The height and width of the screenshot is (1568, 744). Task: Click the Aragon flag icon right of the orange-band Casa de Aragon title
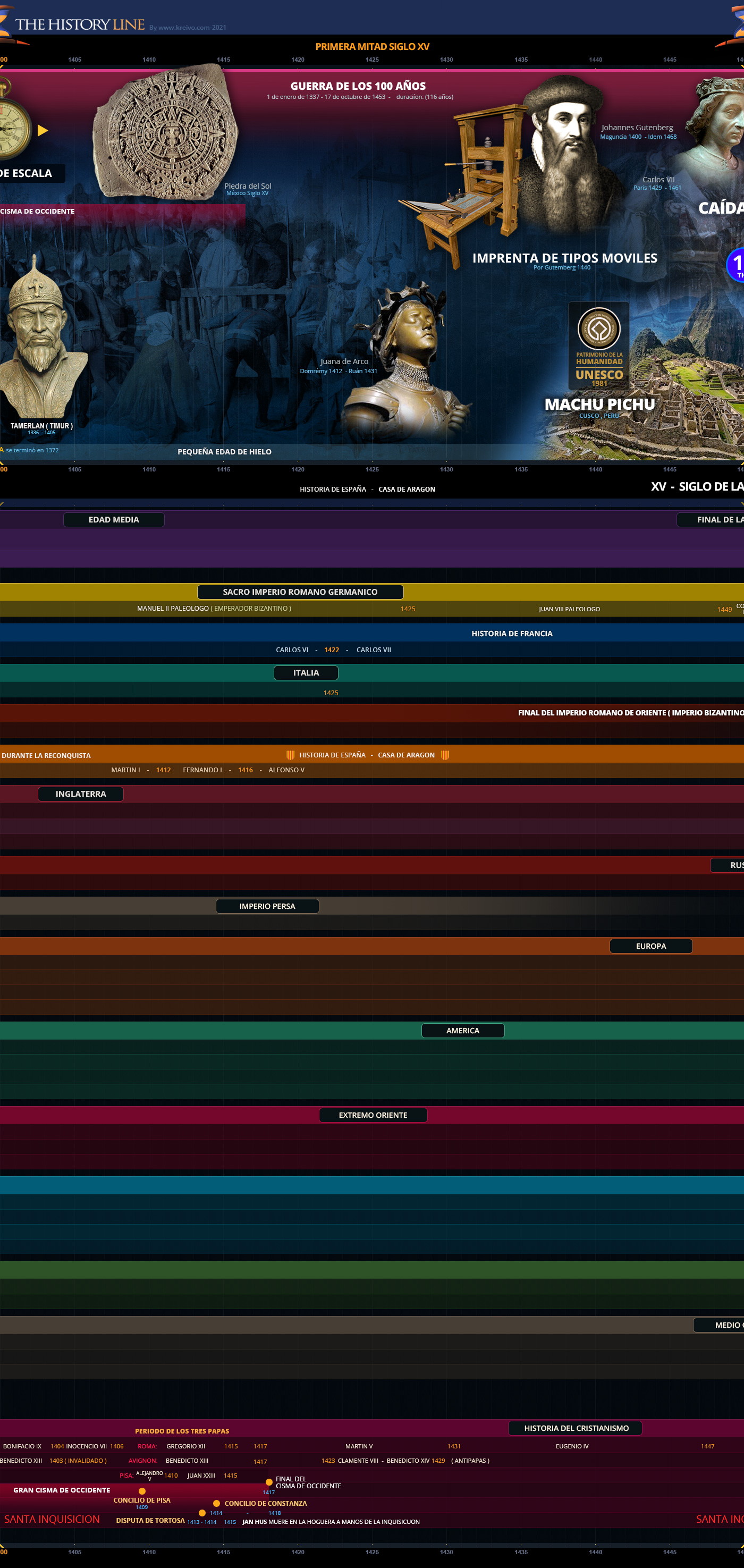(x=445, y=755)
